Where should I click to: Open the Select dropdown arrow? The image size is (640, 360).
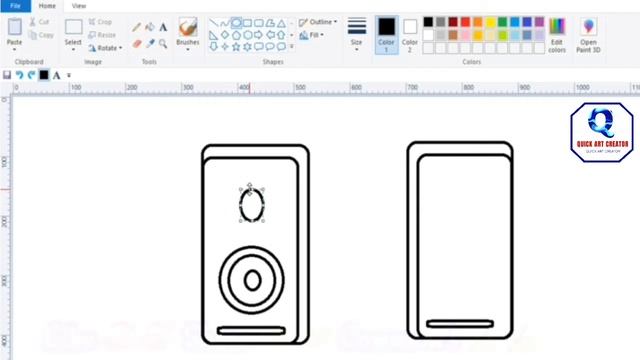point(73,50)
